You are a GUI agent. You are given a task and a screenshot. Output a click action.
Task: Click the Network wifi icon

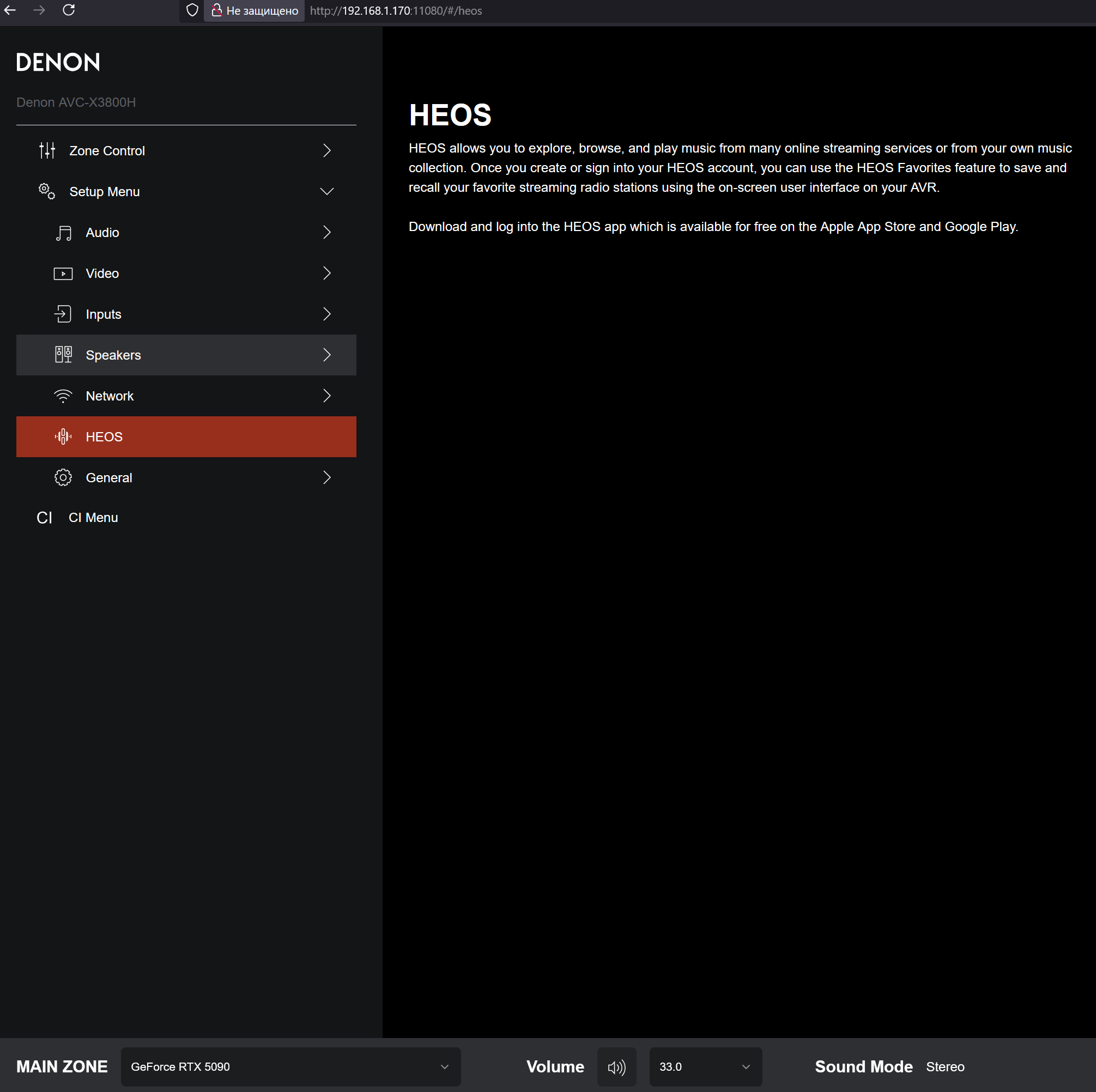point(63,396)
